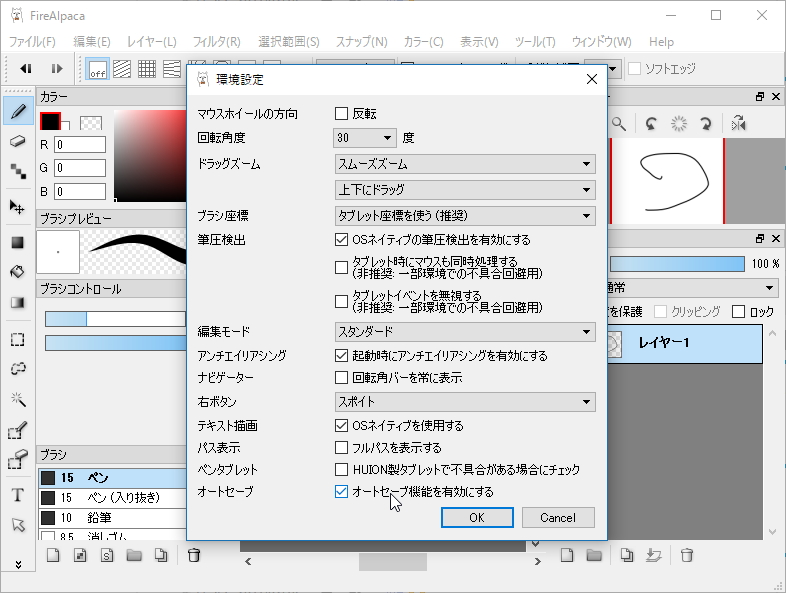Enable the parallel lines snap icon

pos(122,69)
